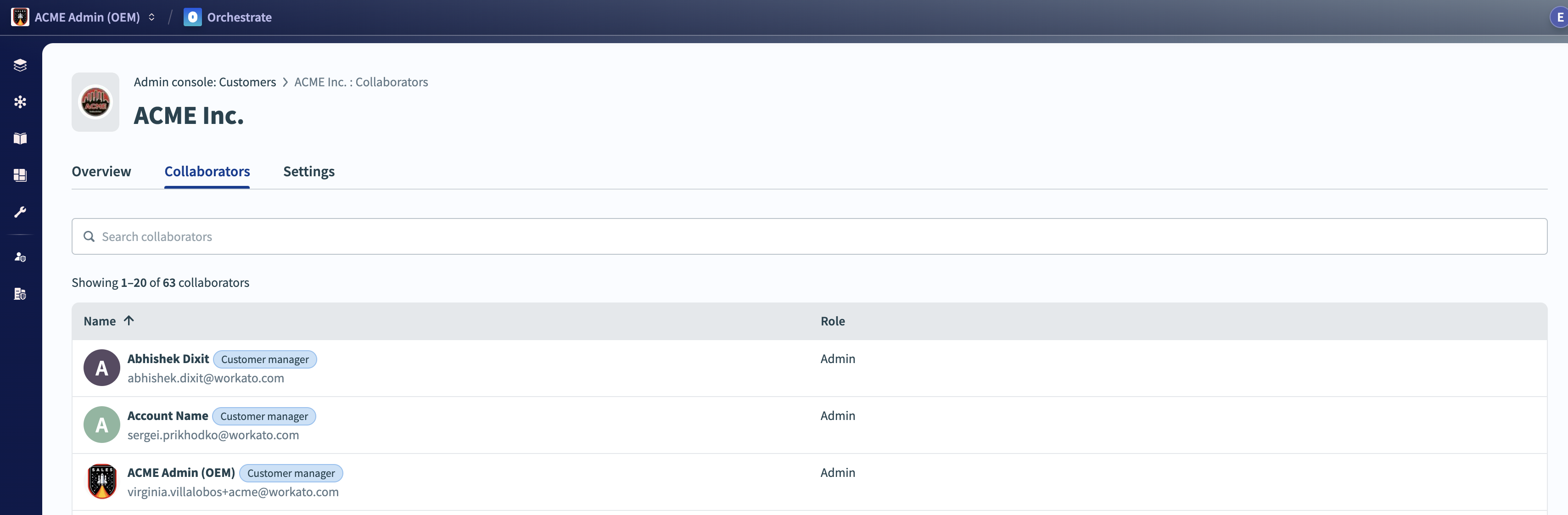Click ACME Admin (OEM) collaborator avatar
The height and width of the screenshot is (515, 1568).
(101, 481)
